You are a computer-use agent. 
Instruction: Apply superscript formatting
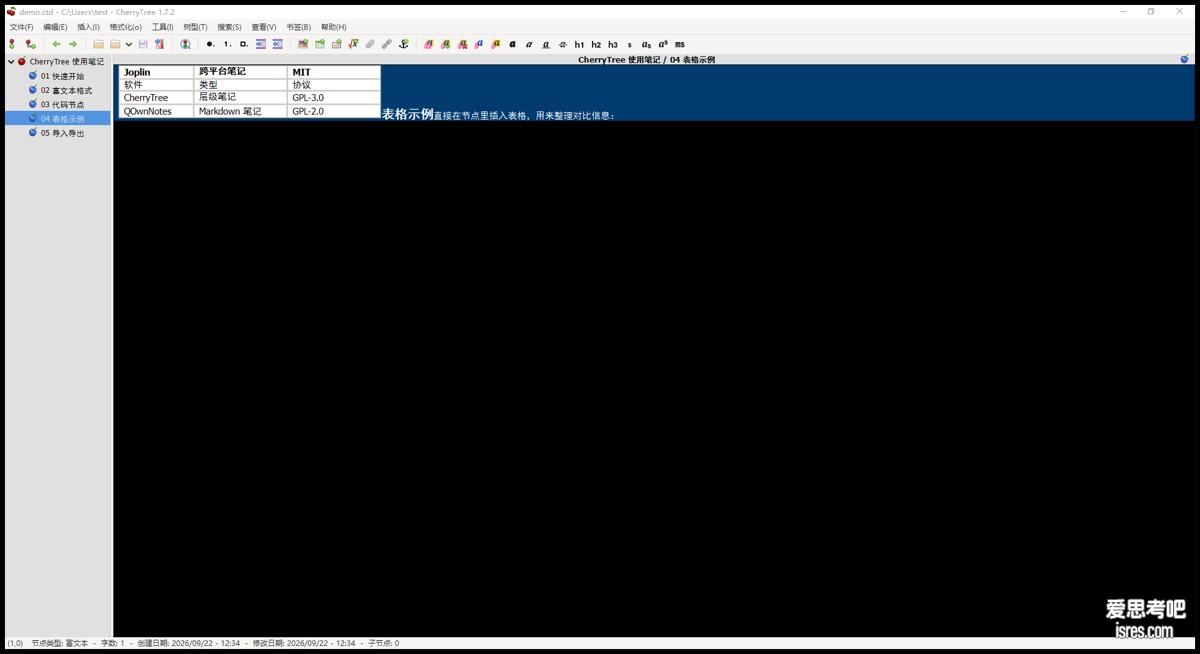click(x=663, y=44)
